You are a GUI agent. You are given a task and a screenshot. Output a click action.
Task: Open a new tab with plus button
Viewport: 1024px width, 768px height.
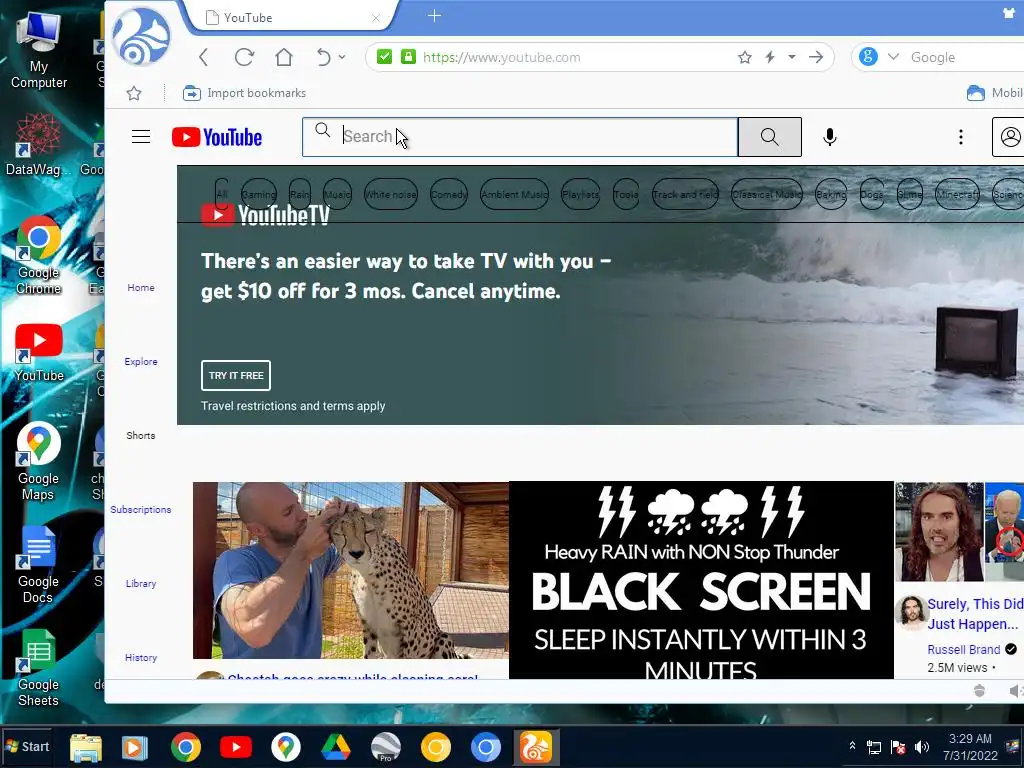[x=434, y=16]
